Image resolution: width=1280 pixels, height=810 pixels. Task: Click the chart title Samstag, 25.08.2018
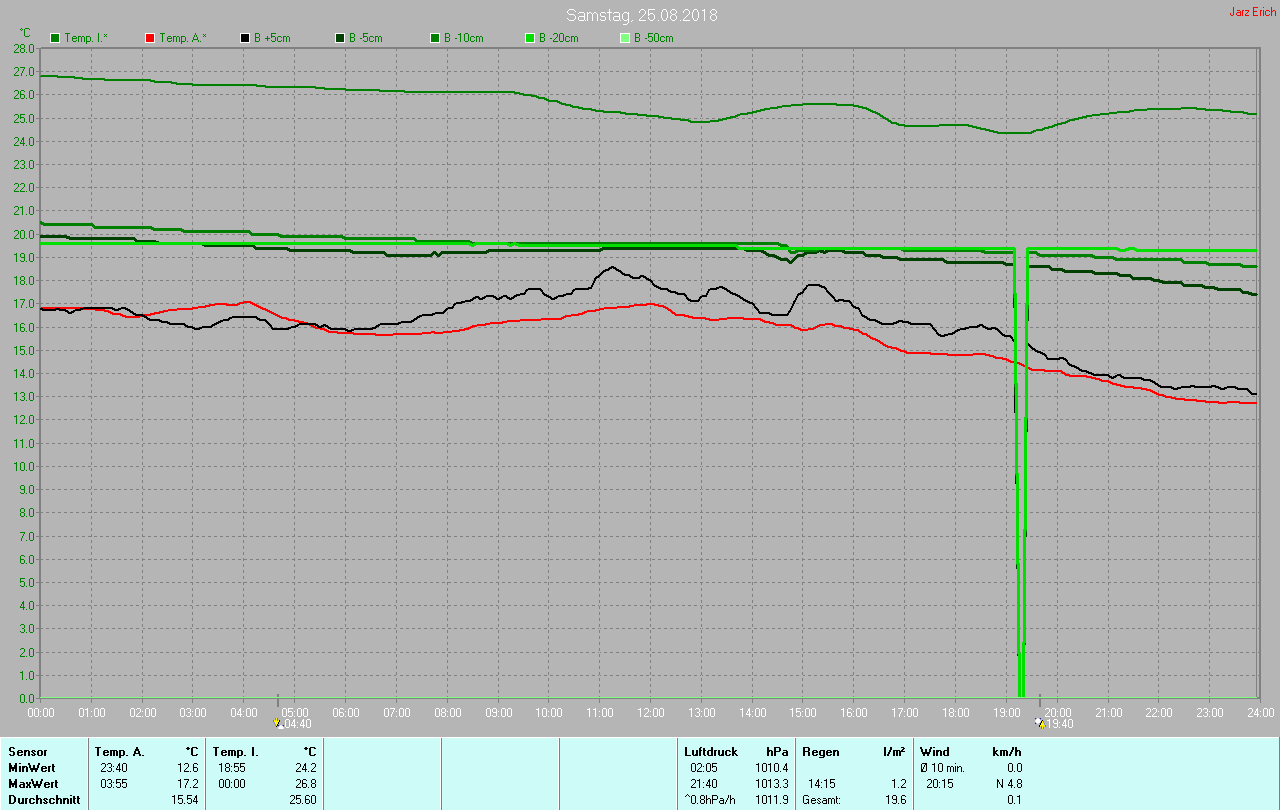tap(641, 15)
